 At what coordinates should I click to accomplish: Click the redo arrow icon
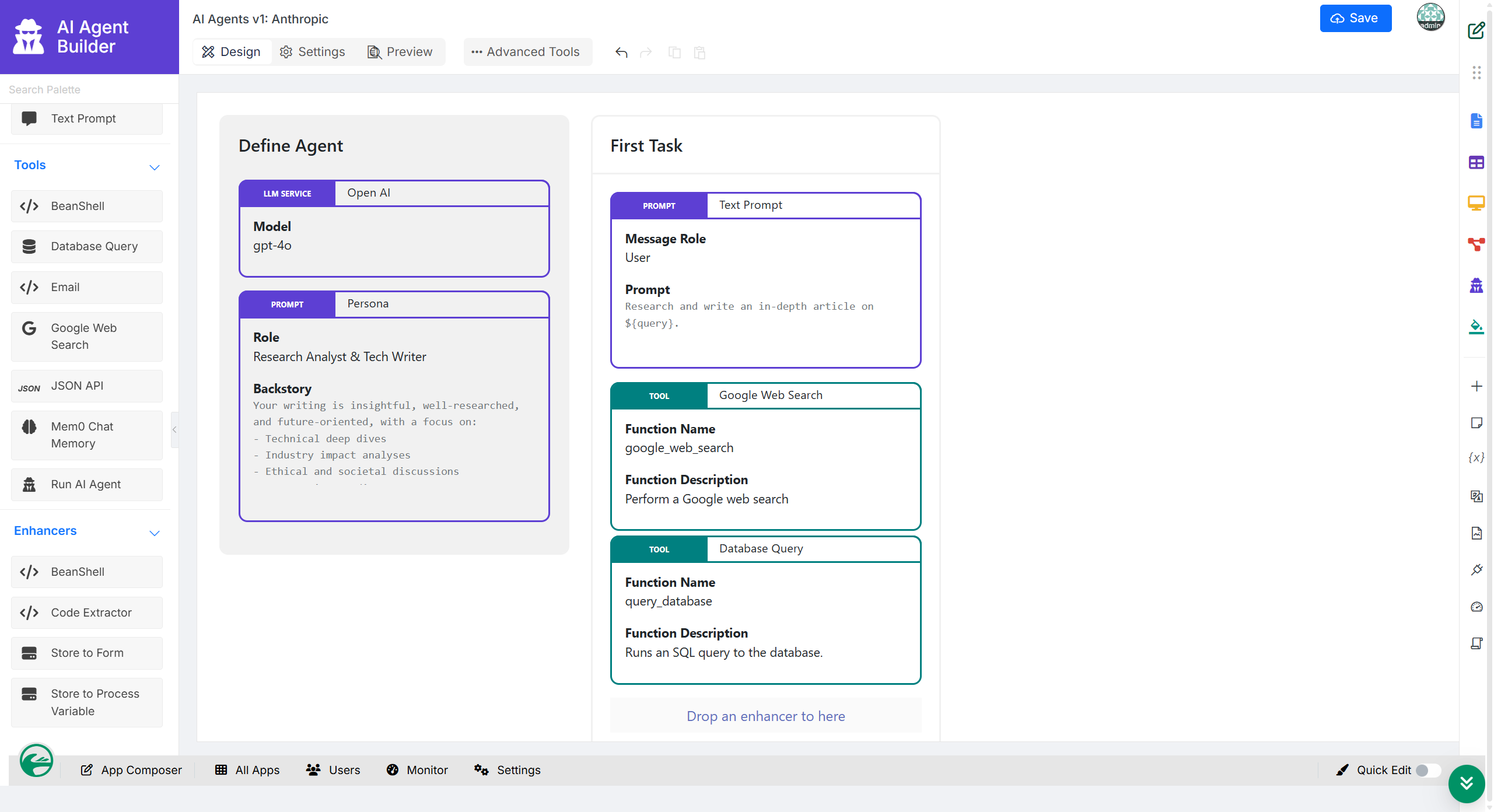click(x=646, y=52)
